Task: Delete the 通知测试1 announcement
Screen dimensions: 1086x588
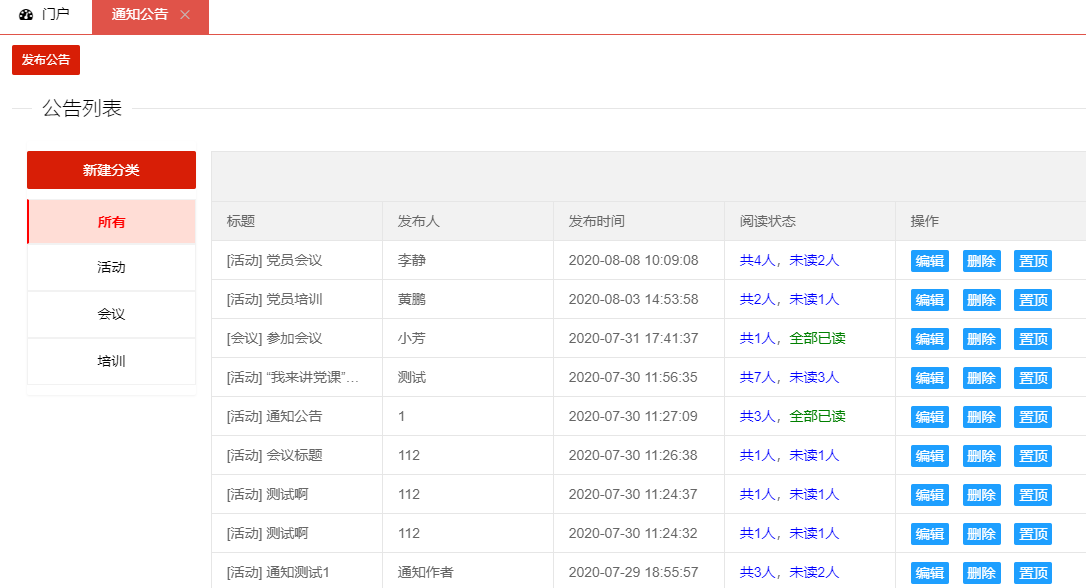Action: [x=981, y=573]
